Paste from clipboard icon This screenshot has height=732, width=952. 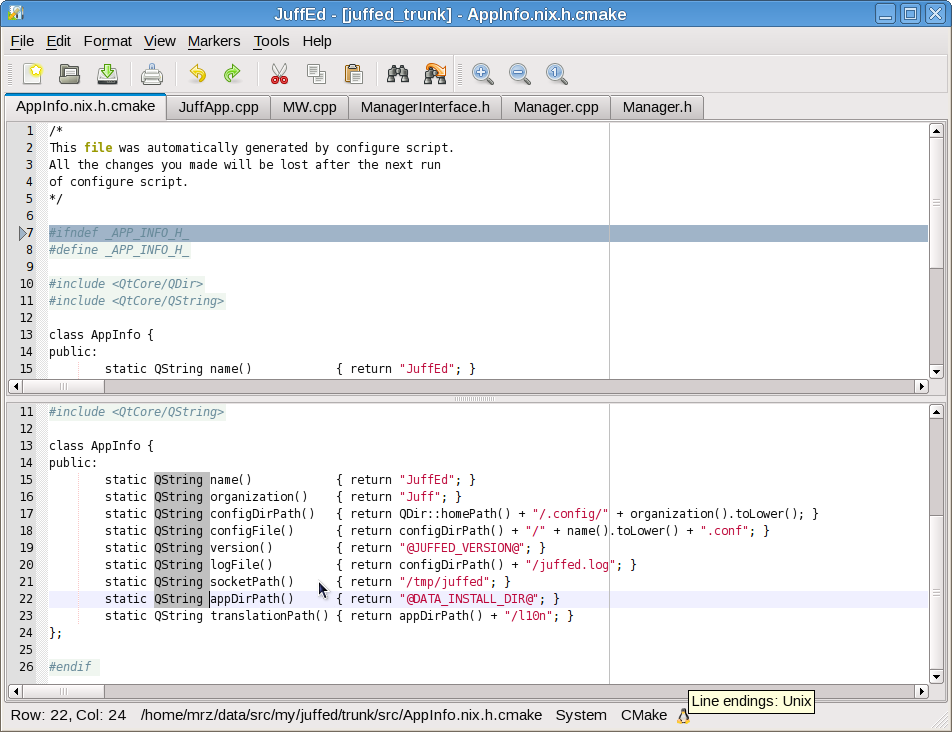pos(353,74)
